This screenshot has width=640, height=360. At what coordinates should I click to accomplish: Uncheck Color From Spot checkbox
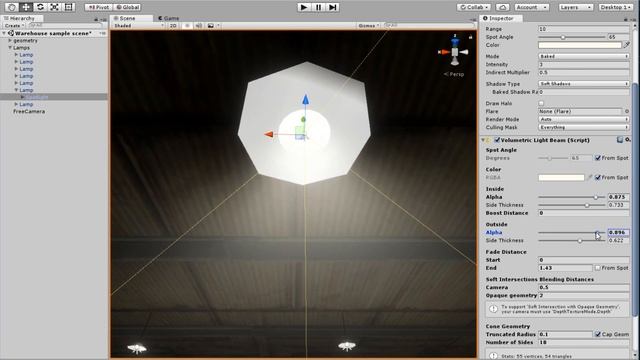tap(598, 178)
